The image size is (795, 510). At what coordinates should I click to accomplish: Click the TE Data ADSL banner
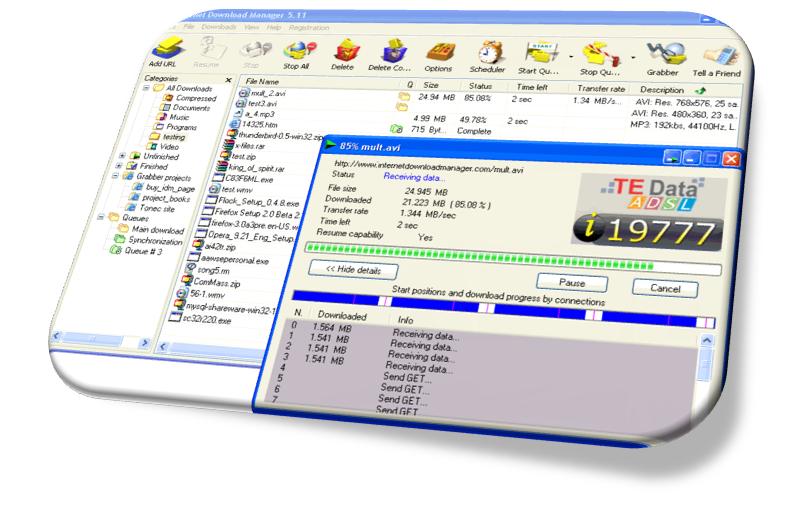tap(651, 213)
